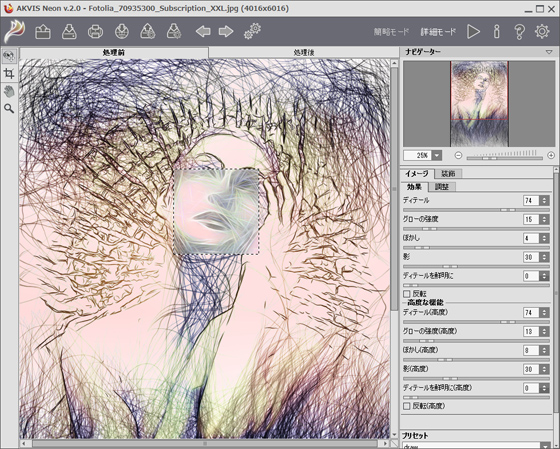
Task: Open the AKVIS home page logo
Action: [15, 31]
